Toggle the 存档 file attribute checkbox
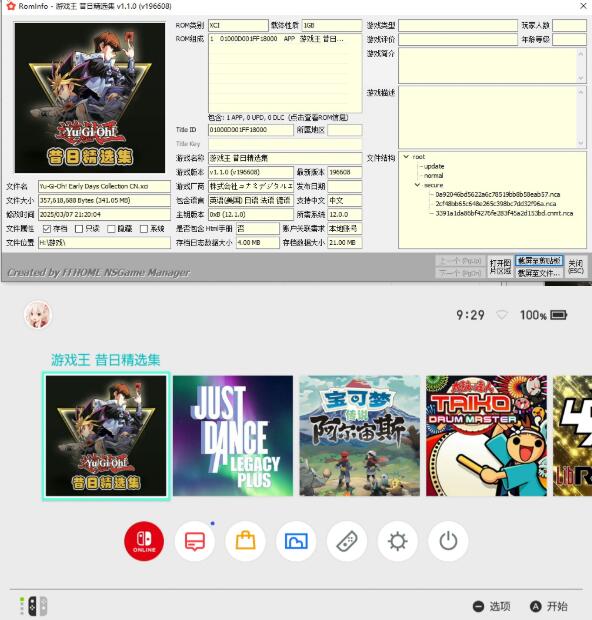This screenshot has width=592, height=620. (47, 229)
